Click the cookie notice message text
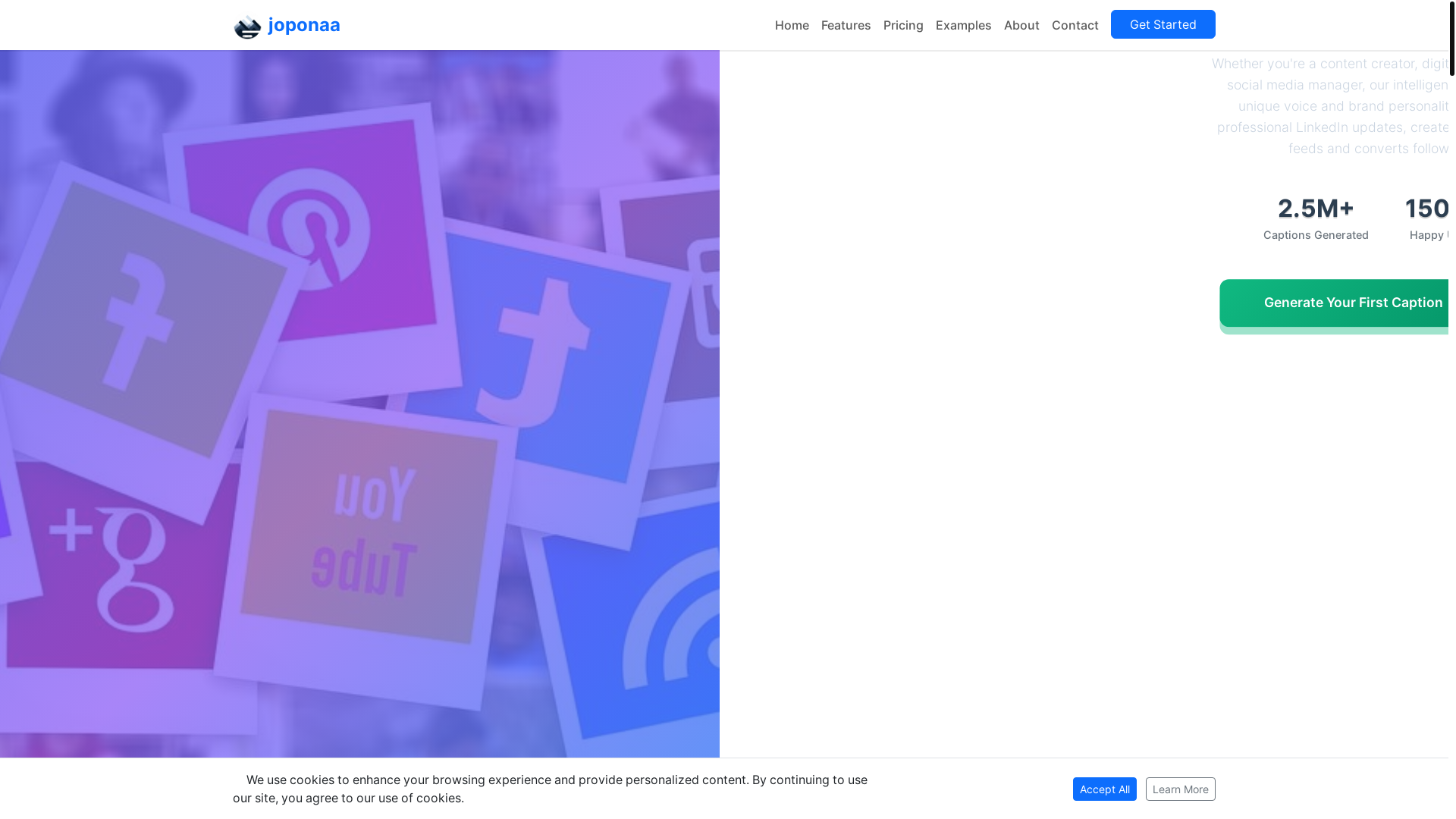The height and width of the screenshot is (819, 1456). click(550, 789)
